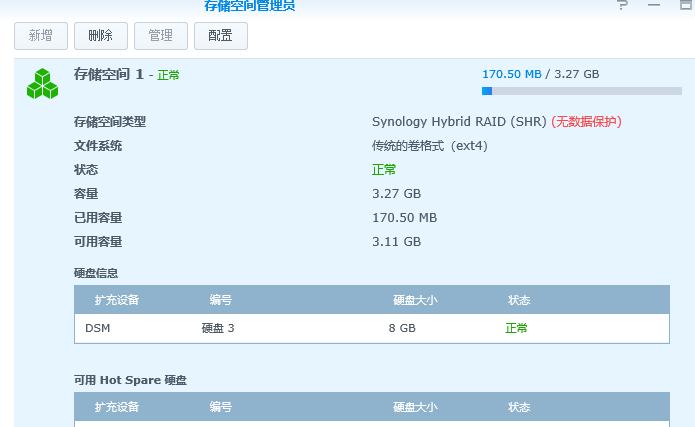Click the red 无数据保护 warning text
The width and height of the screenshot is (695, 427).
tap(586, 121)
